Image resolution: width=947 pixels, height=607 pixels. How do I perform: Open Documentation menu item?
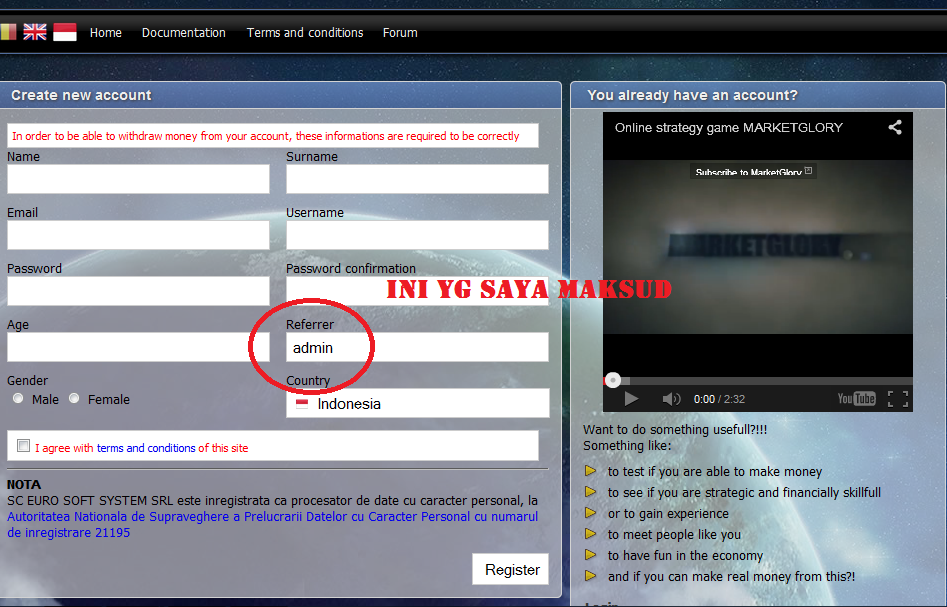click(x=184, y=33)
